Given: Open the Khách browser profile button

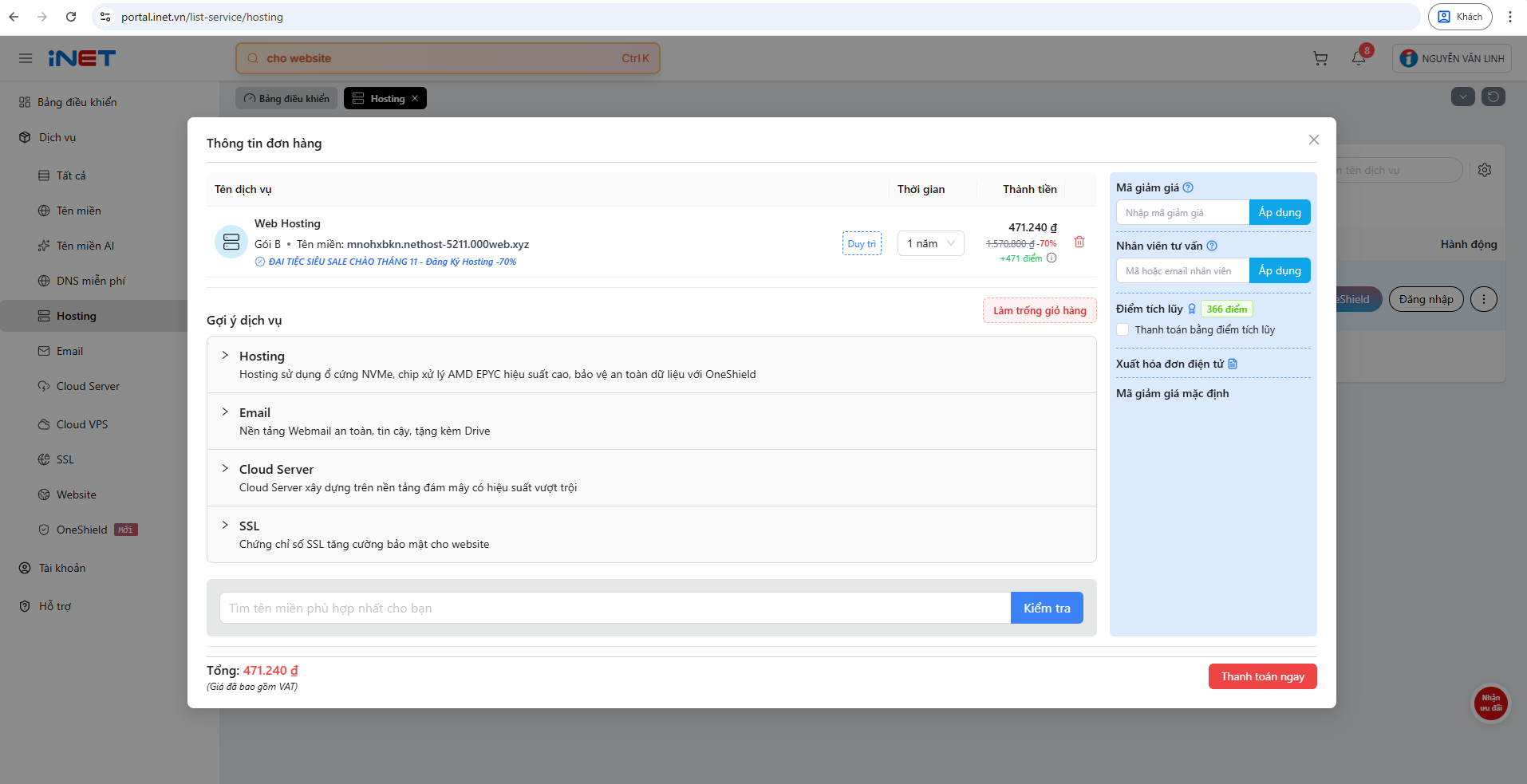Looking at the screenshot, I should coord(1460,17).
